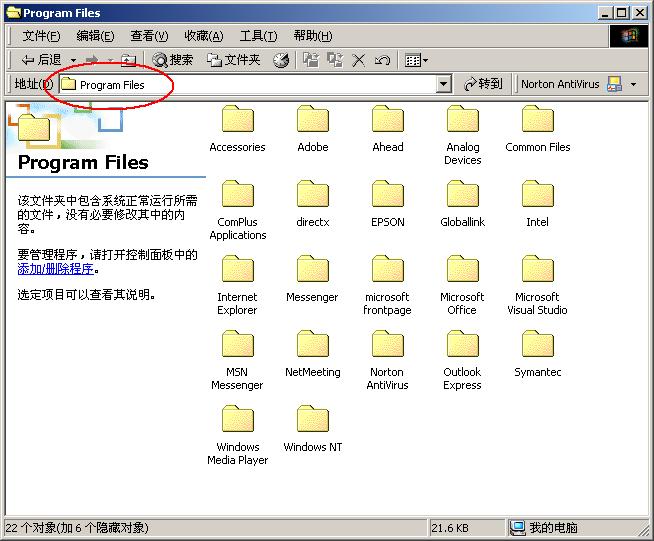Screen dimensions: 654x541
Task: Click the Windows logo throbber icon
Action: click(629, 36)
